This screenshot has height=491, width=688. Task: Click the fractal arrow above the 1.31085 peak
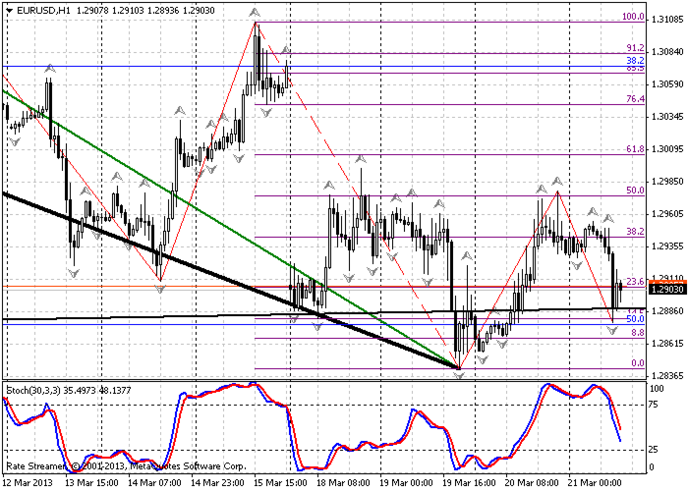point(256,14)
